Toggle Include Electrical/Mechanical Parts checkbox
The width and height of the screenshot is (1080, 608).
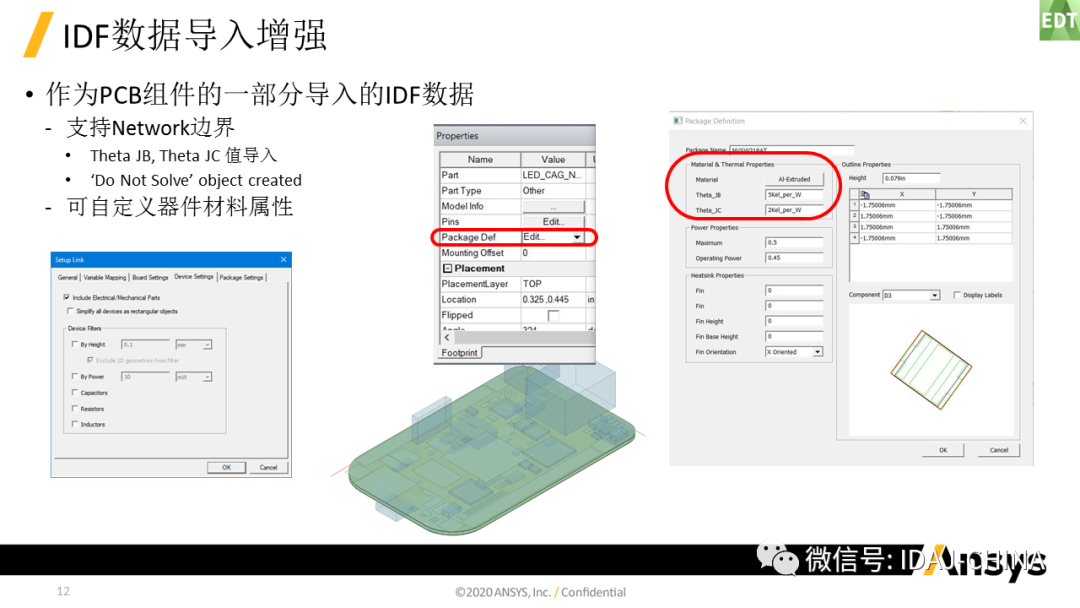67,297
